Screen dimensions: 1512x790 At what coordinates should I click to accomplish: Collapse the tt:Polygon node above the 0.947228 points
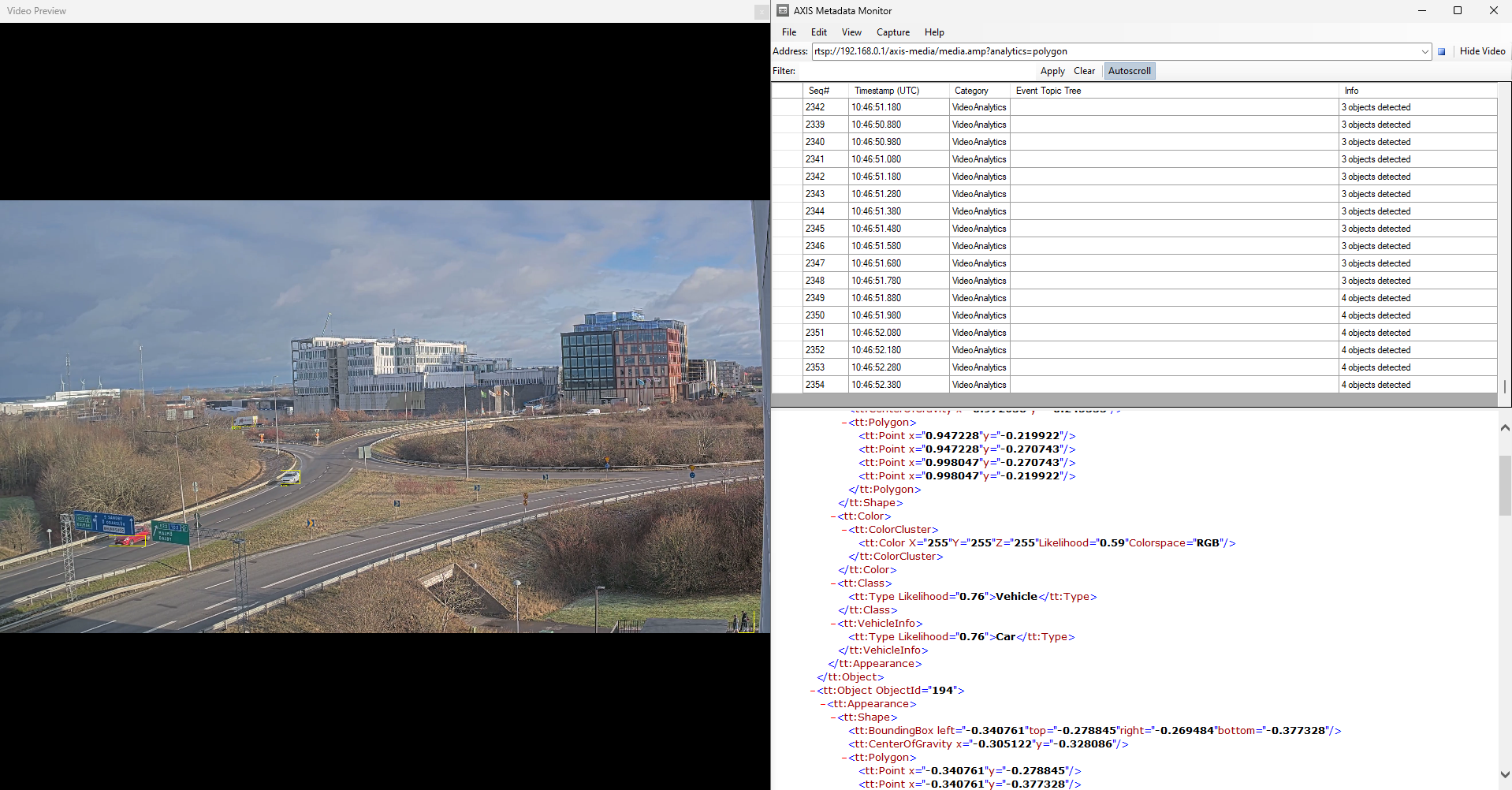point(844,423)
